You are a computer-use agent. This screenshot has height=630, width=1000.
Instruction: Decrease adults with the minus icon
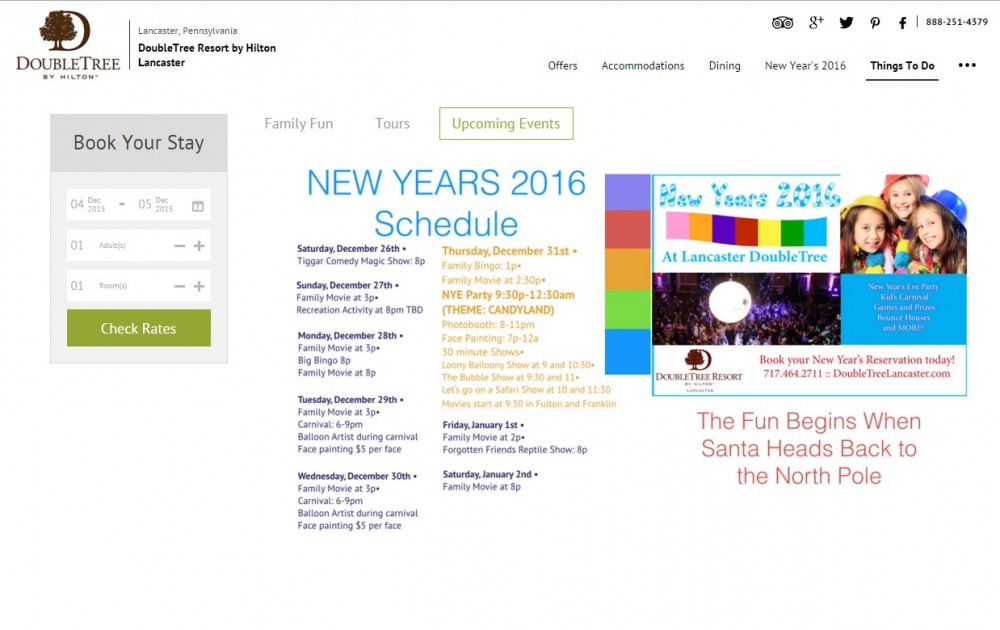(180, 245)
